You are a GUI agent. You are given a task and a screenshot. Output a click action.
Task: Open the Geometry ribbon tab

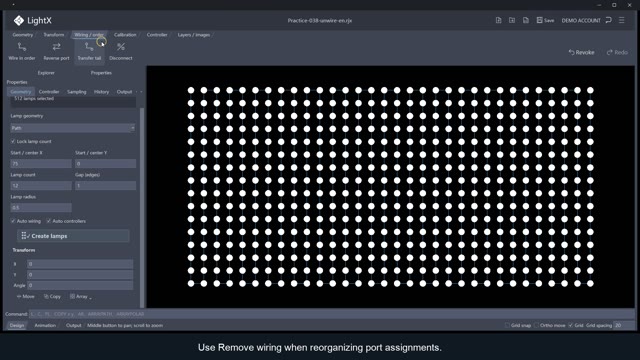(x=23, y=35)
